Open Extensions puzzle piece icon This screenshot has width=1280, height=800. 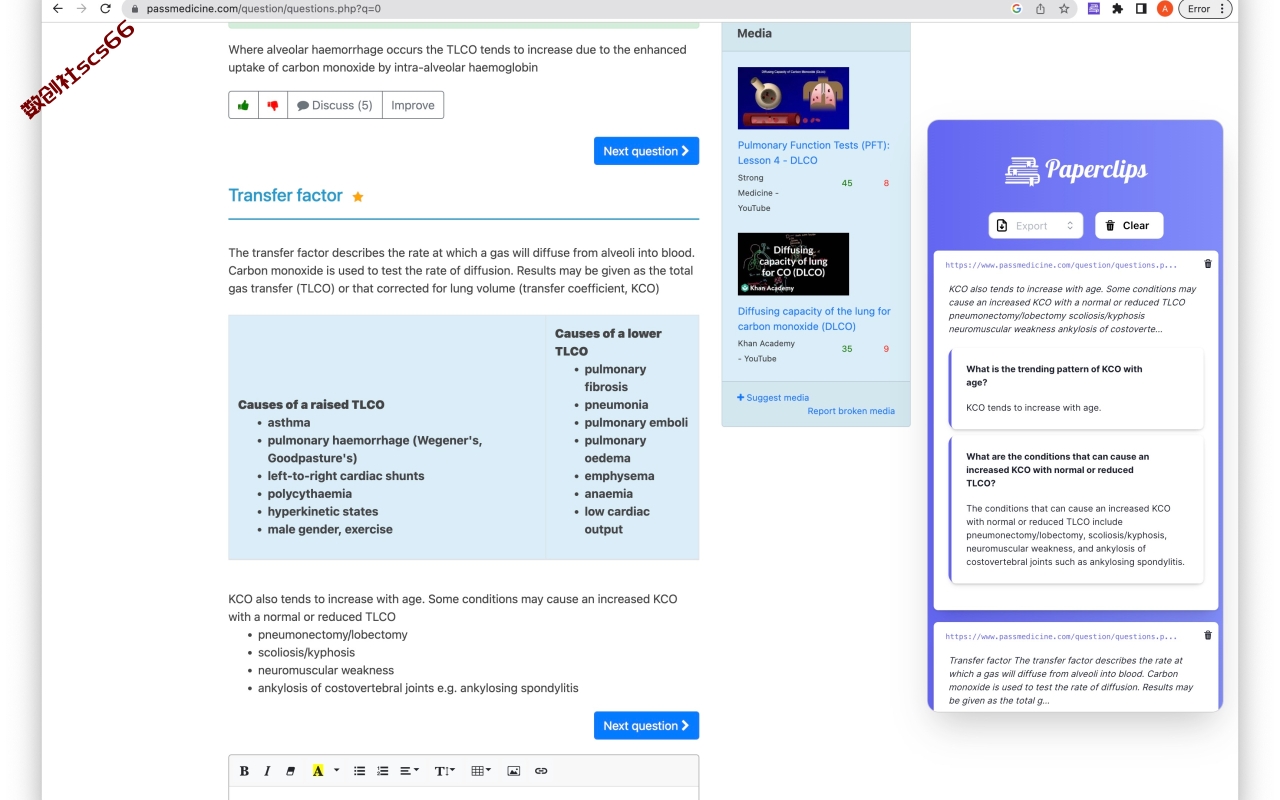(x=1117, y=9)
